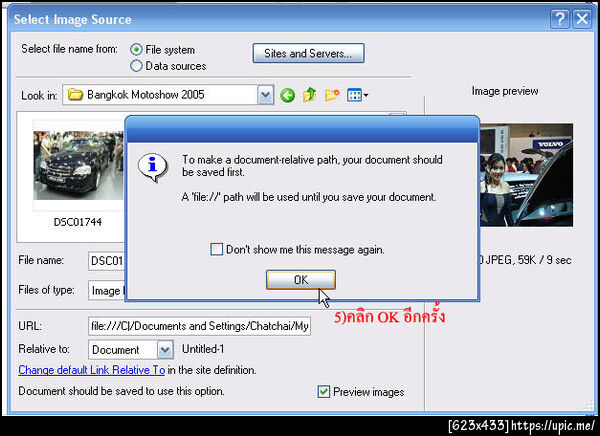Click the JPEG, 59K / 9 sec info text
The height and width of the screenshot is (436, 600).
click(x=528, y=260)
